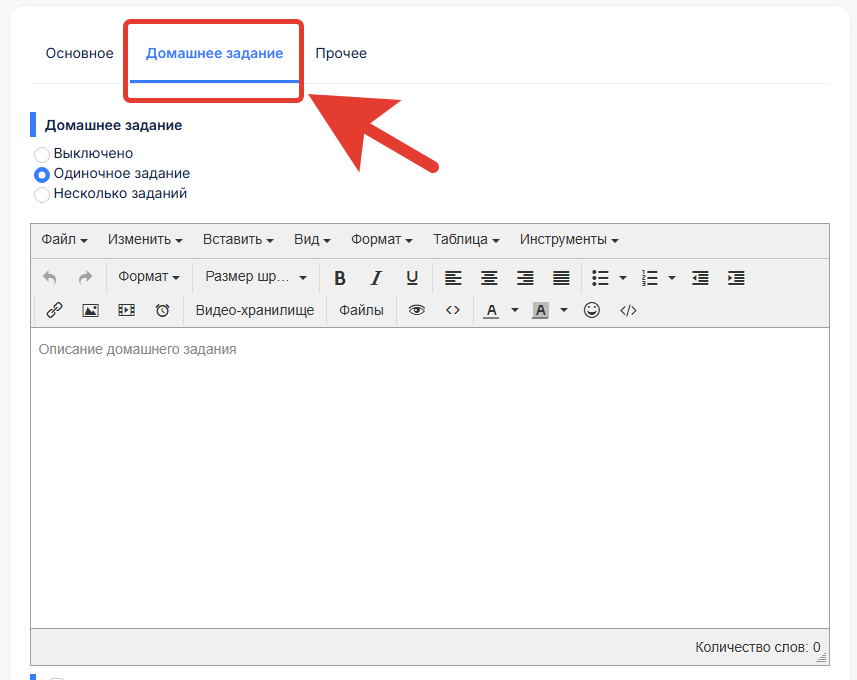Screen dimensions: 857x680
Task: Redo the last edit
Action: point(85,278)
